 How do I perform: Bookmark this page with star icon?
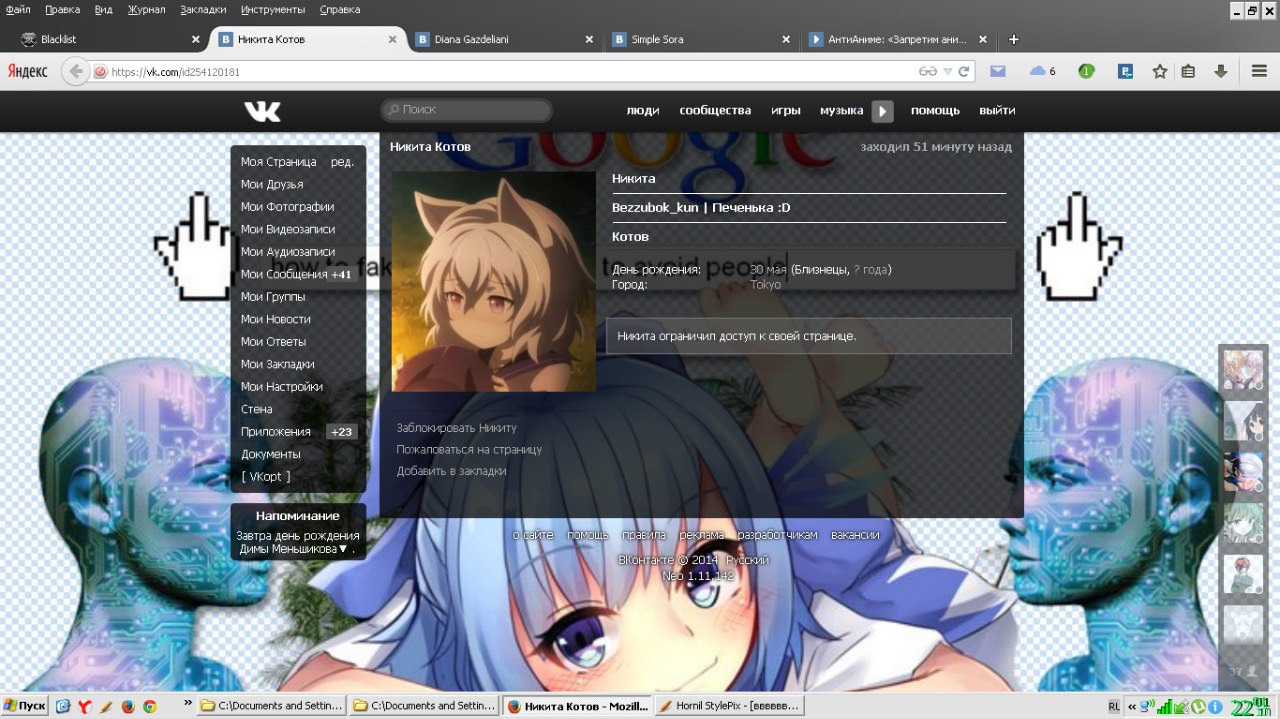point(1160,71)
